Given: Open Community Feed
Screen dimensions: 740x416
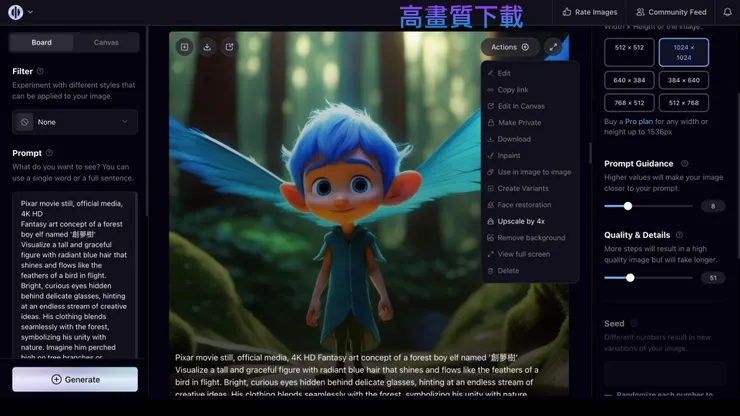Looking at the screenshot, I should tap(671, 12).
